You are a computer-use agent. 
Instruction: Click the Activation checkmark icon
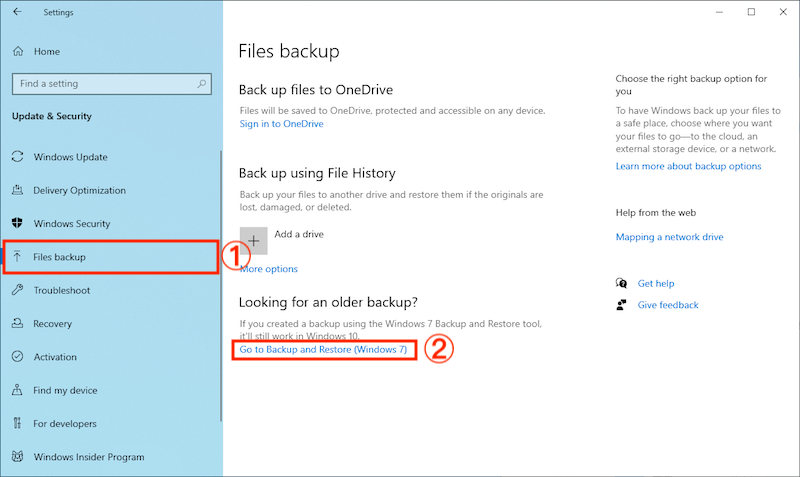(17, 357)
